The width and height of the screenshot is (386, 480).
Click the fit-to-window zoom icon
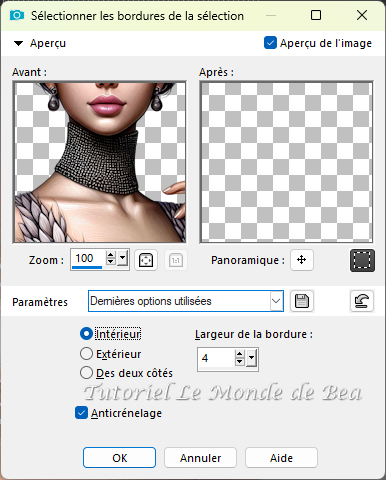point(146,260)
